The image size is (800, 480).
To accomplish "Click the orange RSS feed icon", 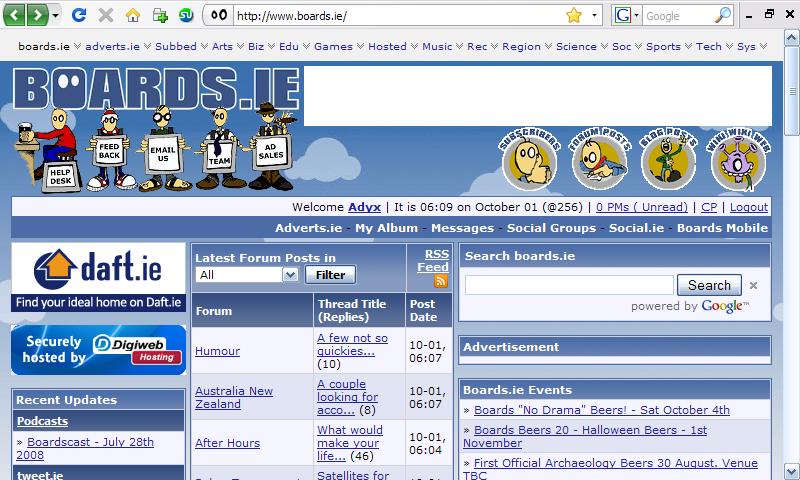I will (x=441, y=281).
